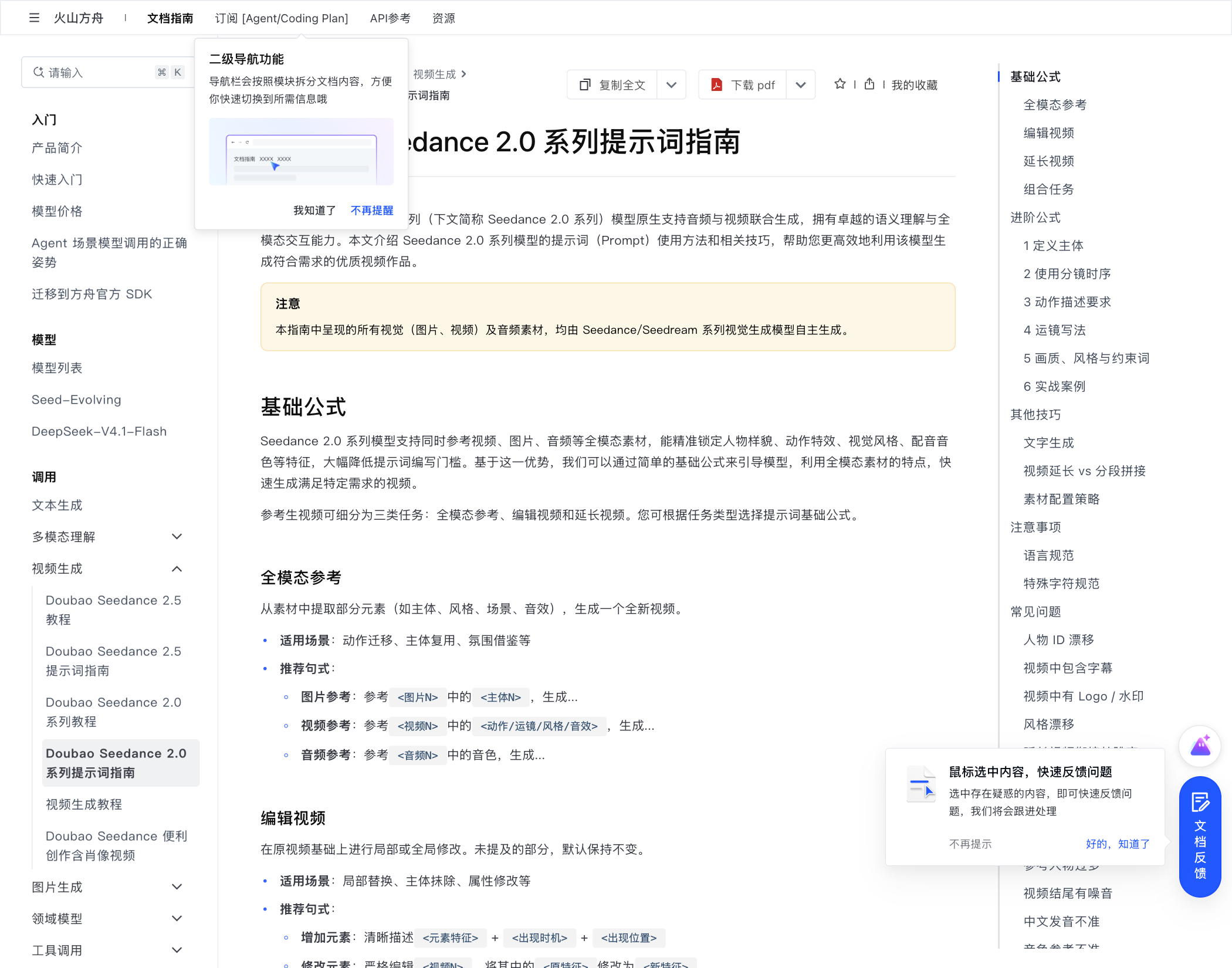Viewport: 1232px width, 968px height.
Task: Open 视频生成教程 in the sidebar
Action: (x=84, y=804)
